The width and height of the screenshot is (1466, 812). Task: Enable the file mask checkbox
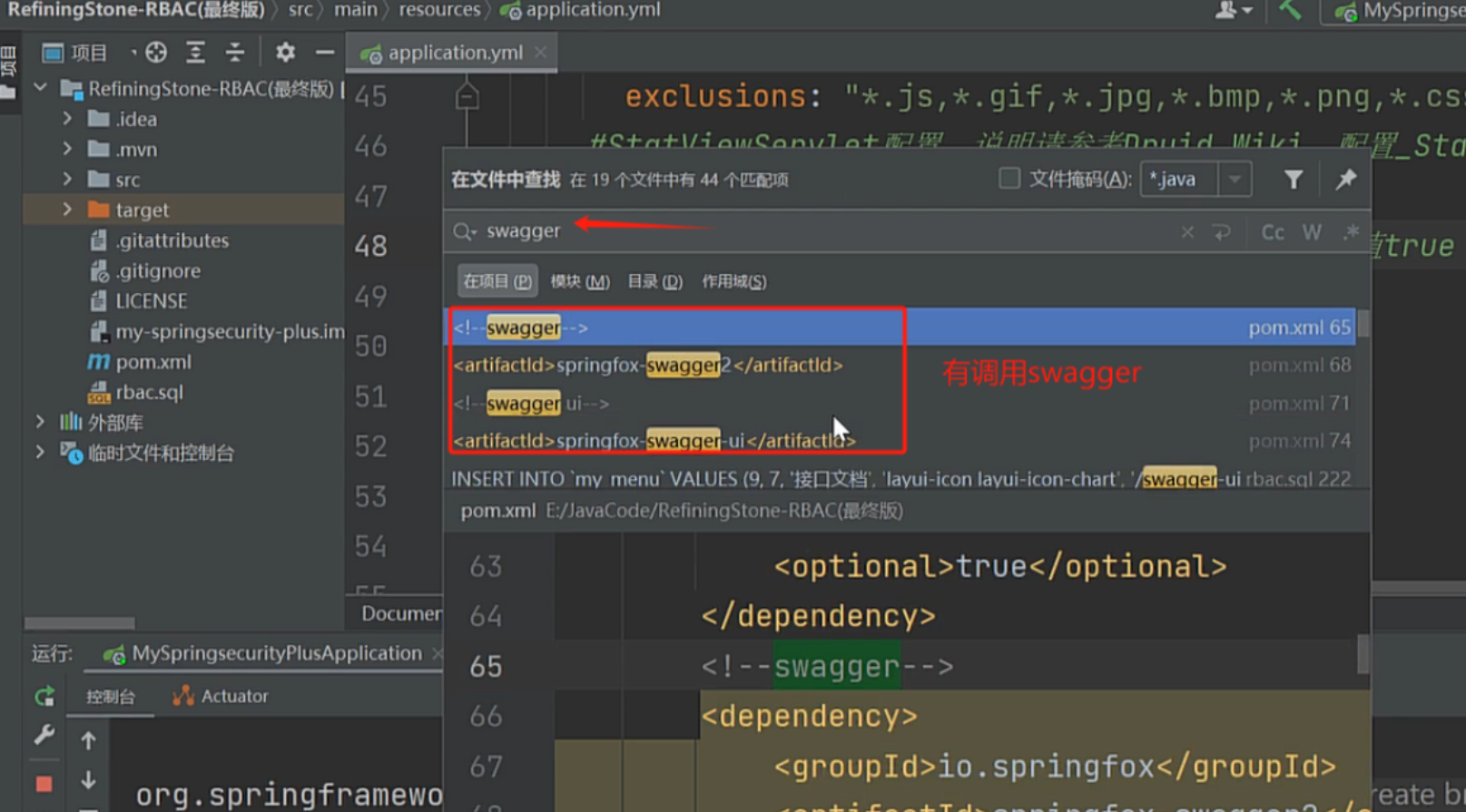[1008, 179]
